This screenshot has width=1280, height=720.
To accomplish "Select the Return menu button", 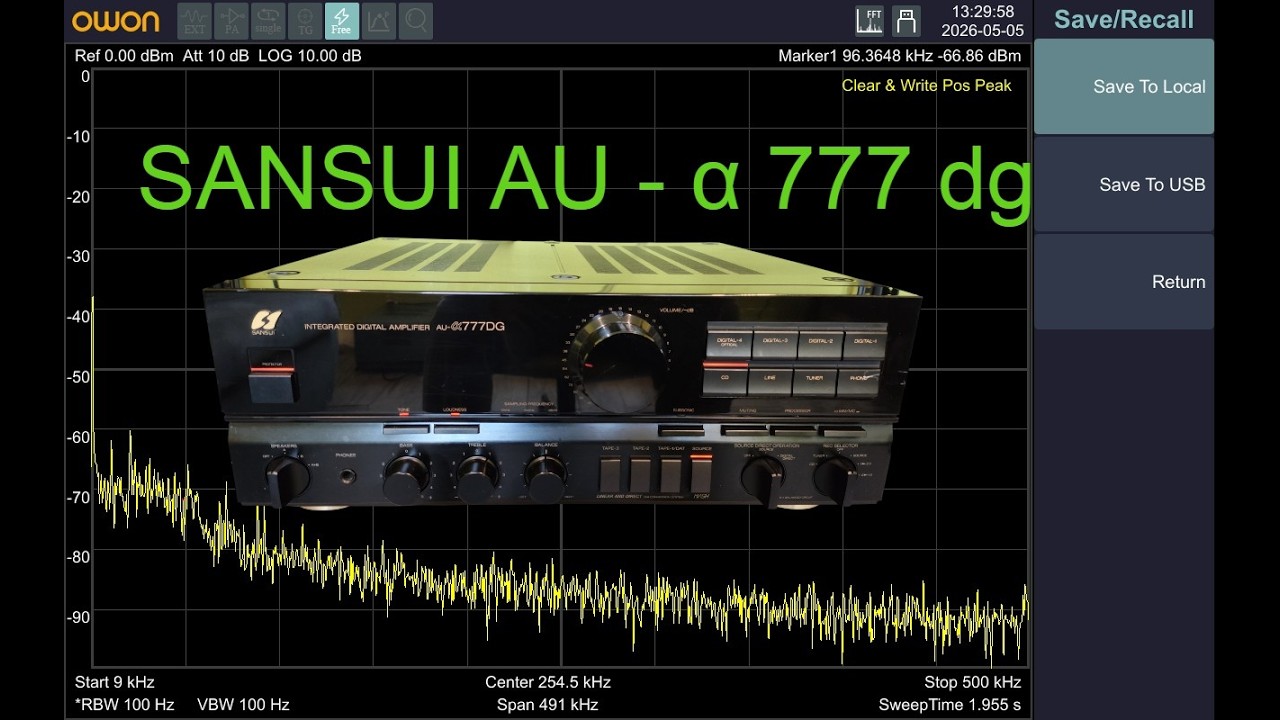I will pyautogui.click(x=1124, y=282).
